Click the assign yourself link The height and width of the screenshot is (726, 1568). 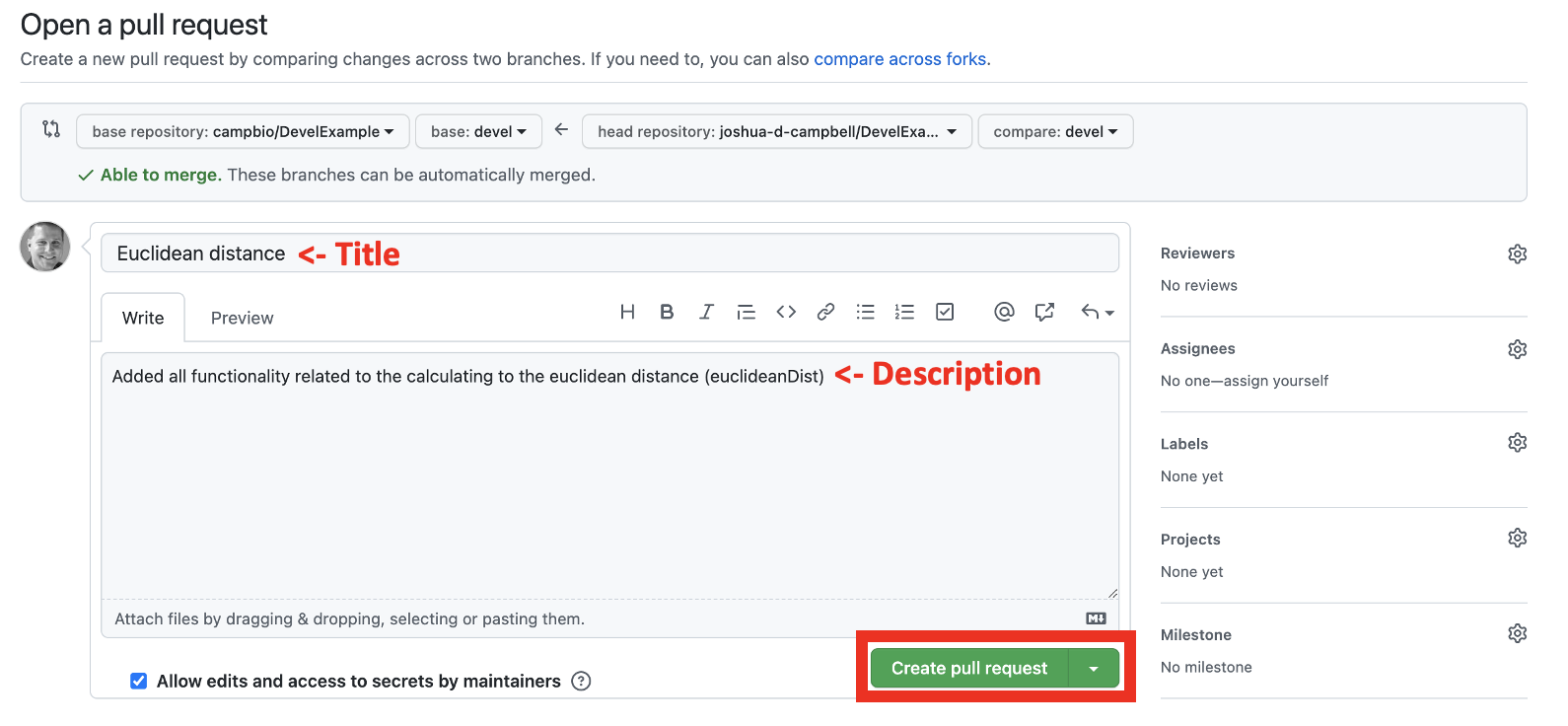coord(1276,381)
